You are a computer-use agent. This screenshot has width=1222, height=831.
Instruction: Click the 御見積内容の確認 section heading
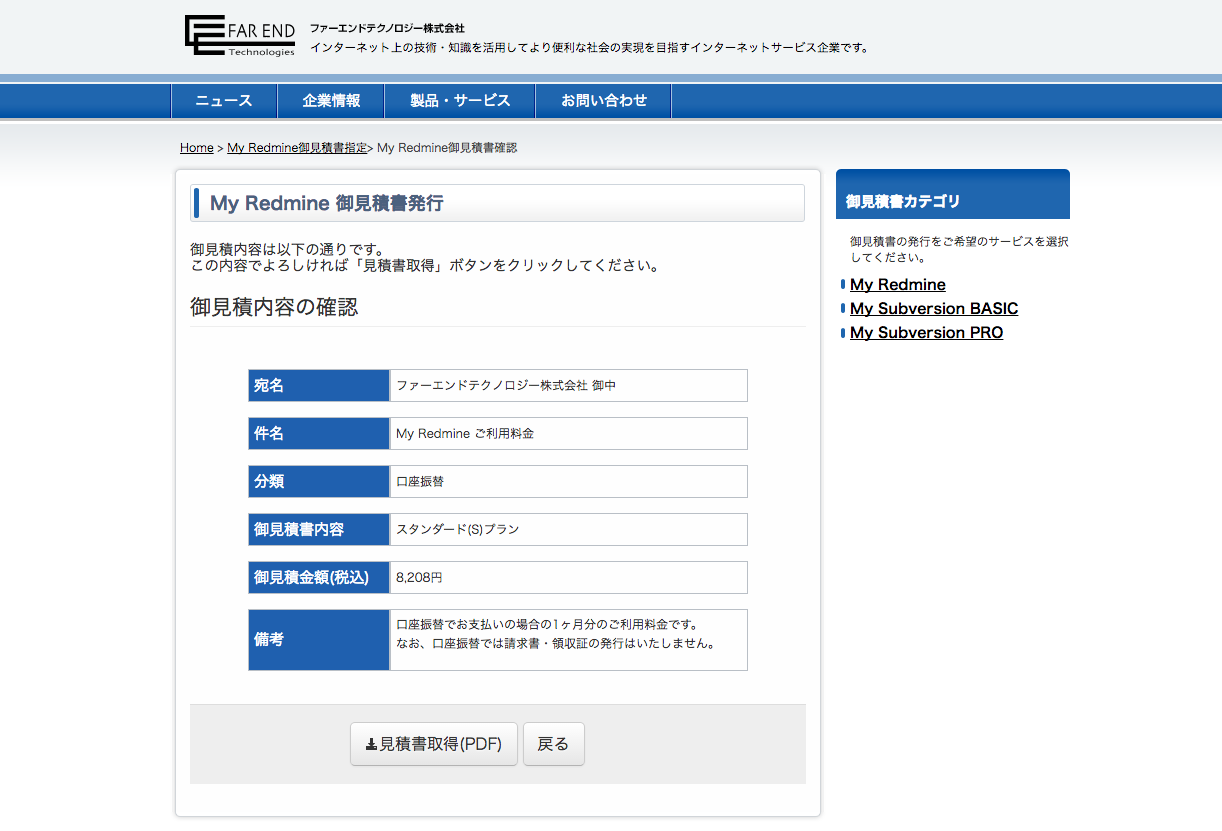coord(274,307)
